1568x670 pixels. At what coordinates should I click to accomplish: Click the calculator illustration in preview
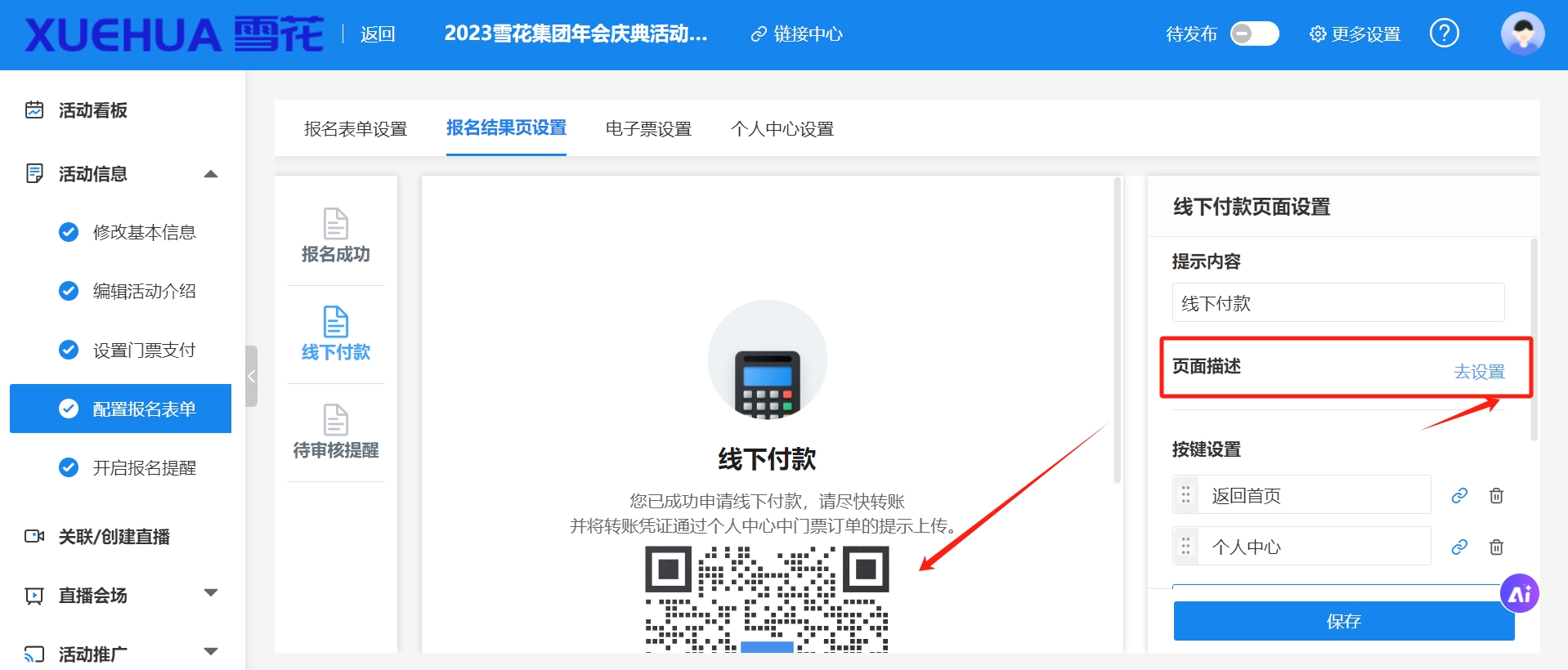click(768, 360)
